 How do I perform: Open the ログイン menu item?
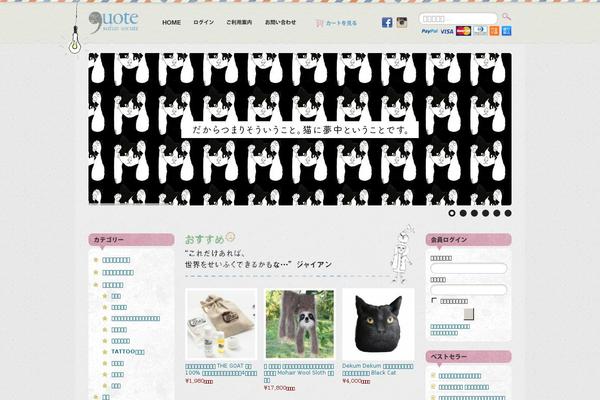[x=204, y=23]
